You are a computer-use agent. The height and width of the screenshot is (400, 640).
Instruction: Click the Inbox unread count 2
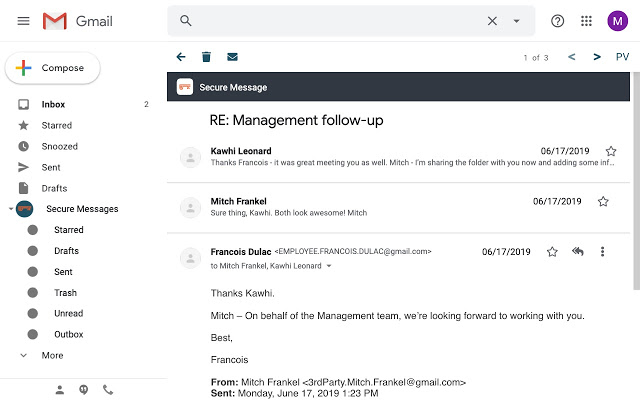coord(146,104)
